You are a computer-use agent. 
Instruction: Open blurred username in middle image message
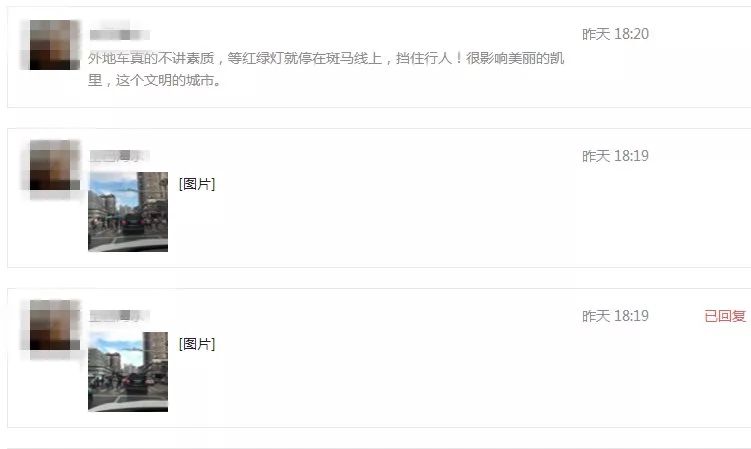[120, 156]
